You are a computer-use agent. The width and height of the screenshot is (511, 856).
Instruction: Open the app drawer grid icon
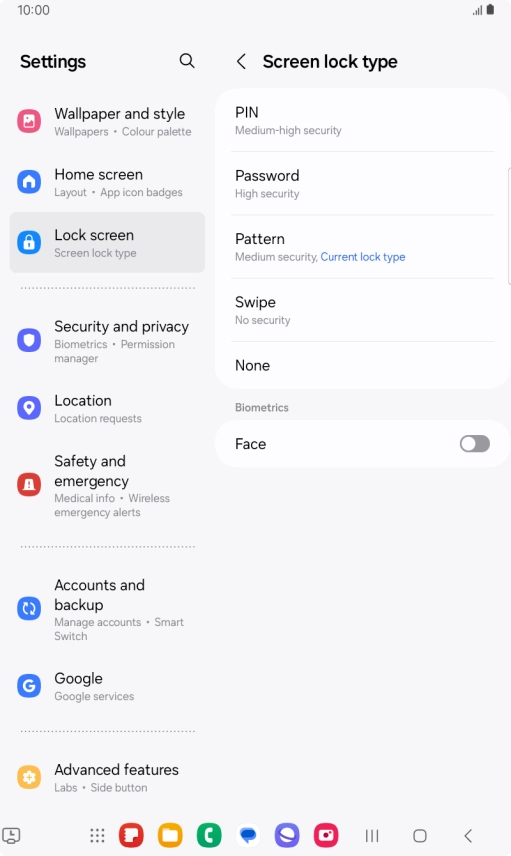[97, 835]
